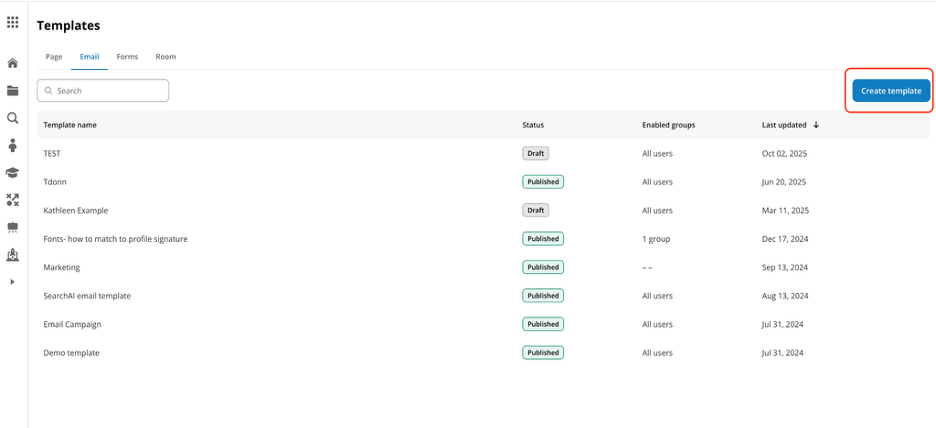Open the SearchAI email template
Image resolution: width=936 pixels, height=428 pixels.
click(x=87, y=296)
